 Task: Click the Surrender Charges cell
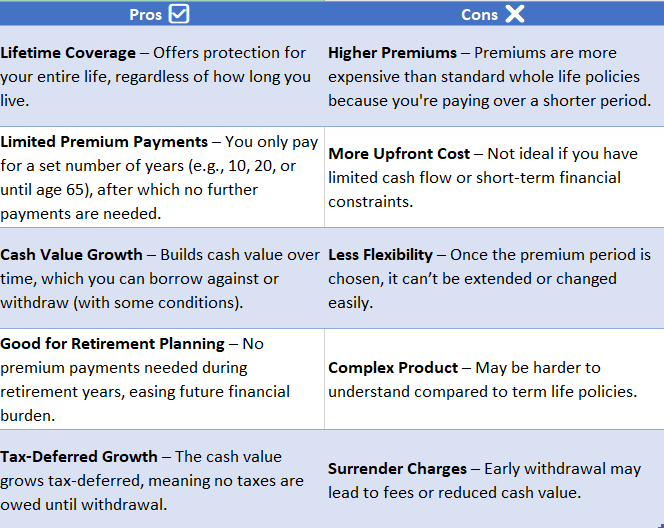pyautogui.click(x=494, y=479)
